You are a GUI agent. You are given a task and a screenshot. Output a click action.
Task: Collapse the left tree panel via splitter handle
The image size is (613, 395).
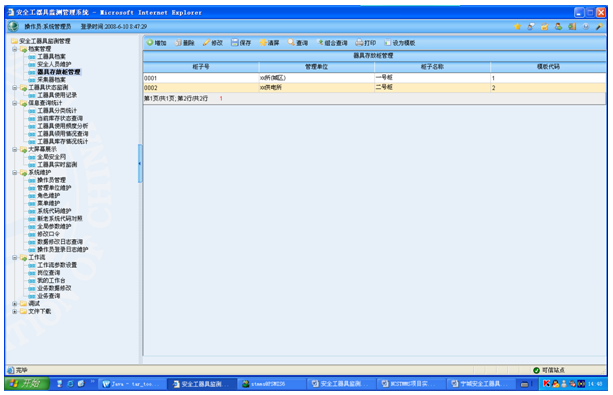140,163
